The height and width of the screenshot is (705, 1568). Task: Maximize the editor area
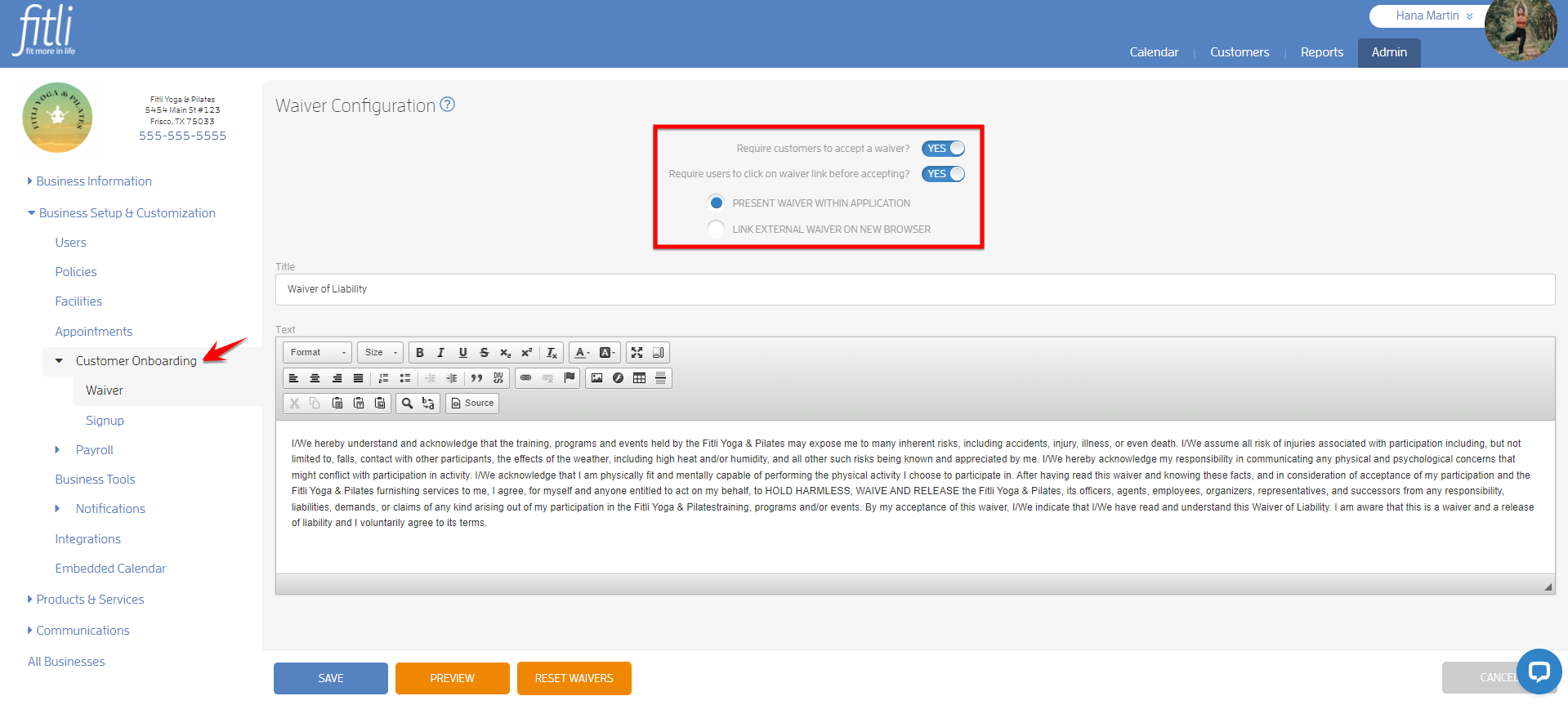click(637, 353)
